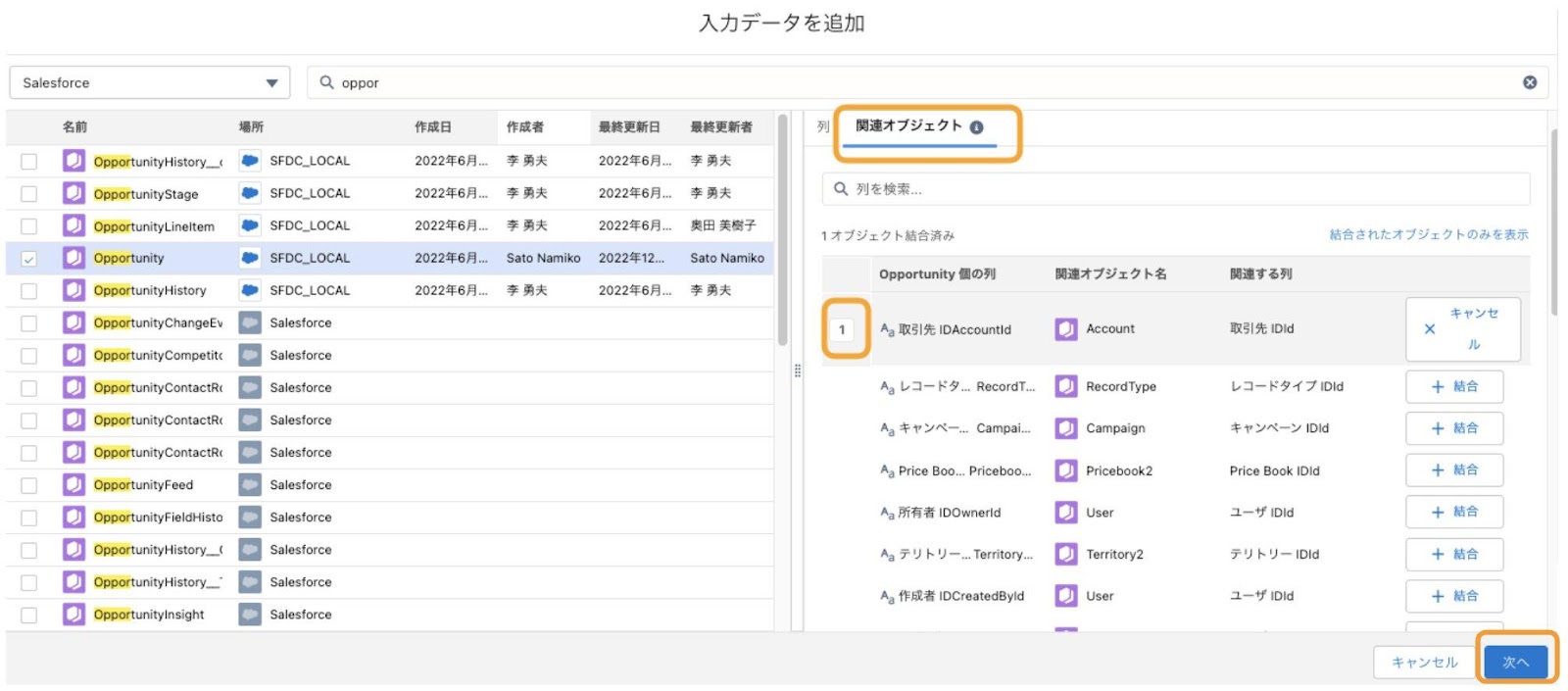Click the text type icon beside 取引先 IDAccountId
The width and height of the screenshot is (1568, 691).
[x=887, y=330]
